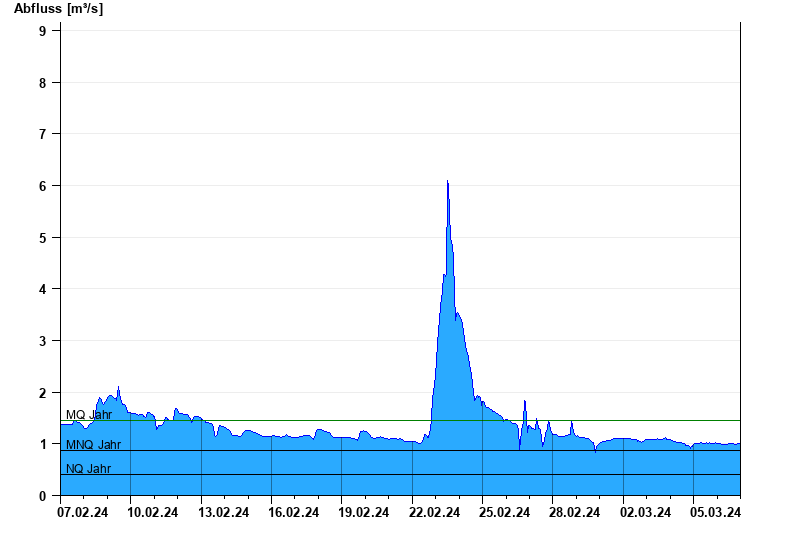Click the 05.03.24 date label
The image size is (800, 550).
pos(715,512)
